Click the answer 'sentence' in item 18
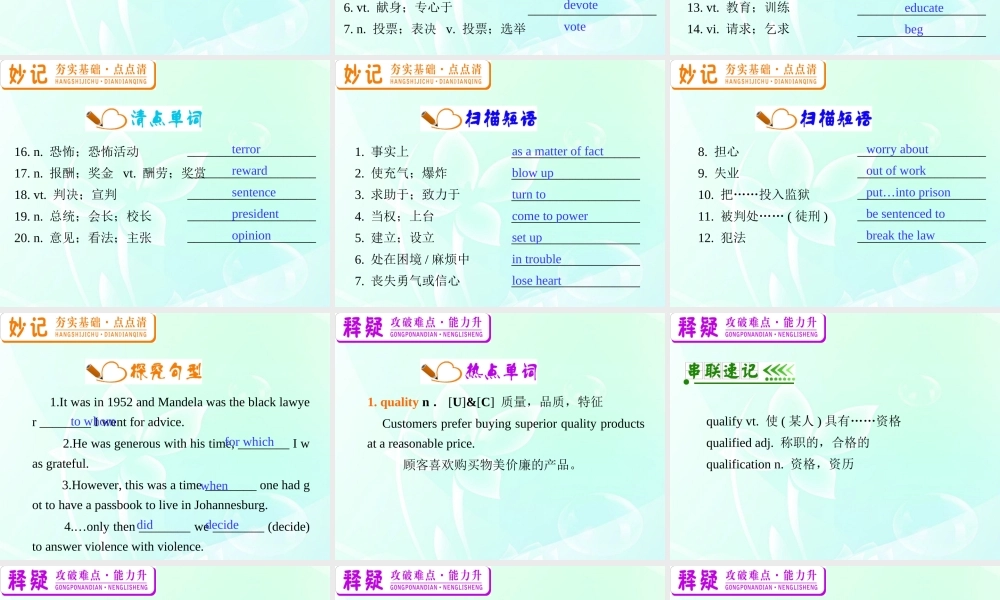 pos(254,193)
